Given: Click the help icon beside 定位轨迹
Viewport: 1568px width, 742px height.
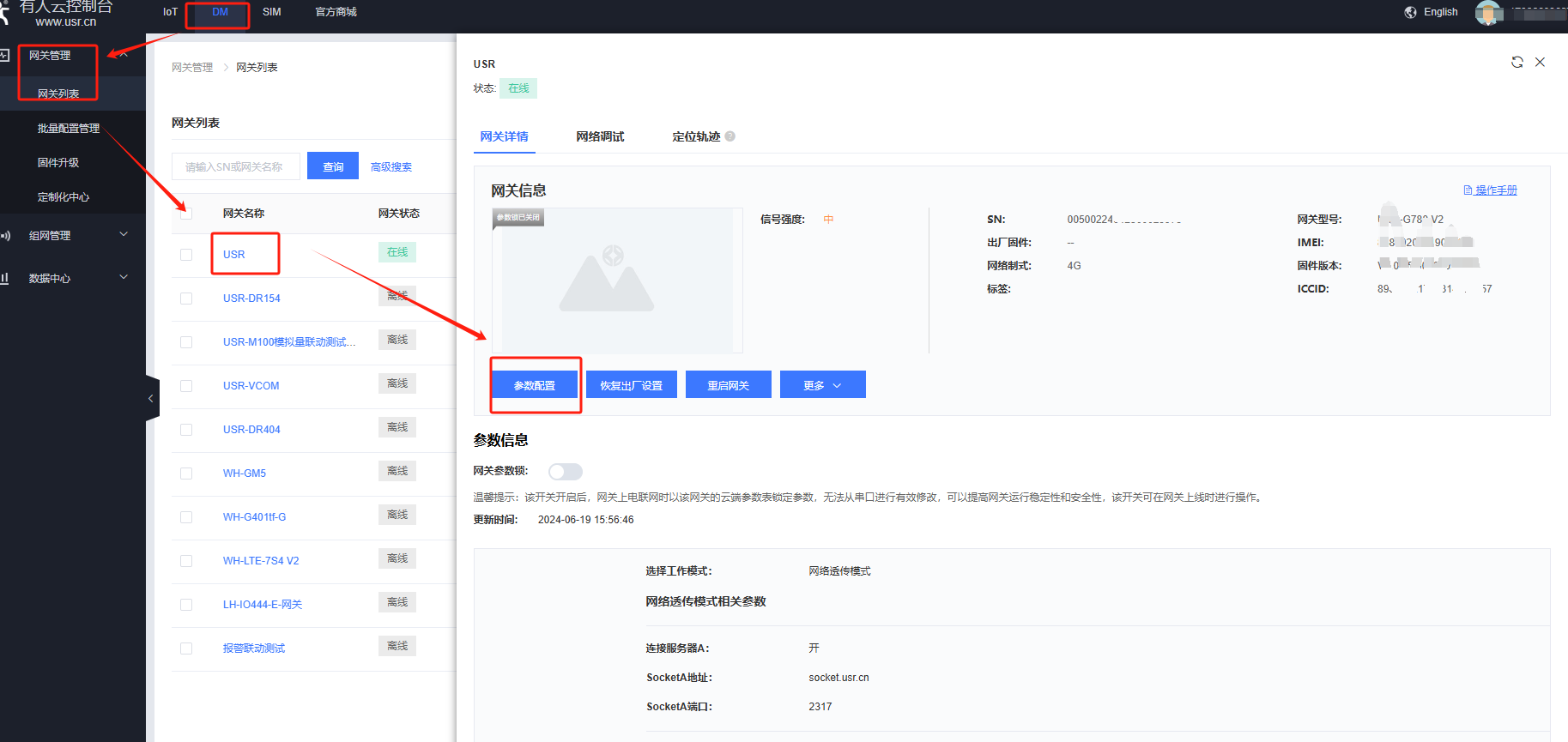Looking at the screenshot, I should pyautogui.click(x=730, y=136).
